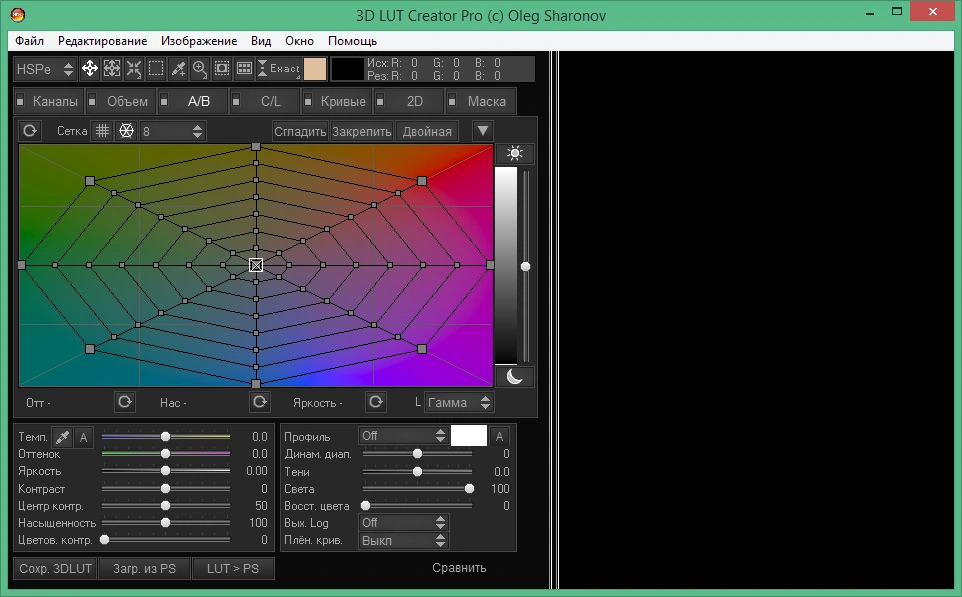Open the Помощь menu
The height and width of the screenshot is (597, 962).
point(352,40)
